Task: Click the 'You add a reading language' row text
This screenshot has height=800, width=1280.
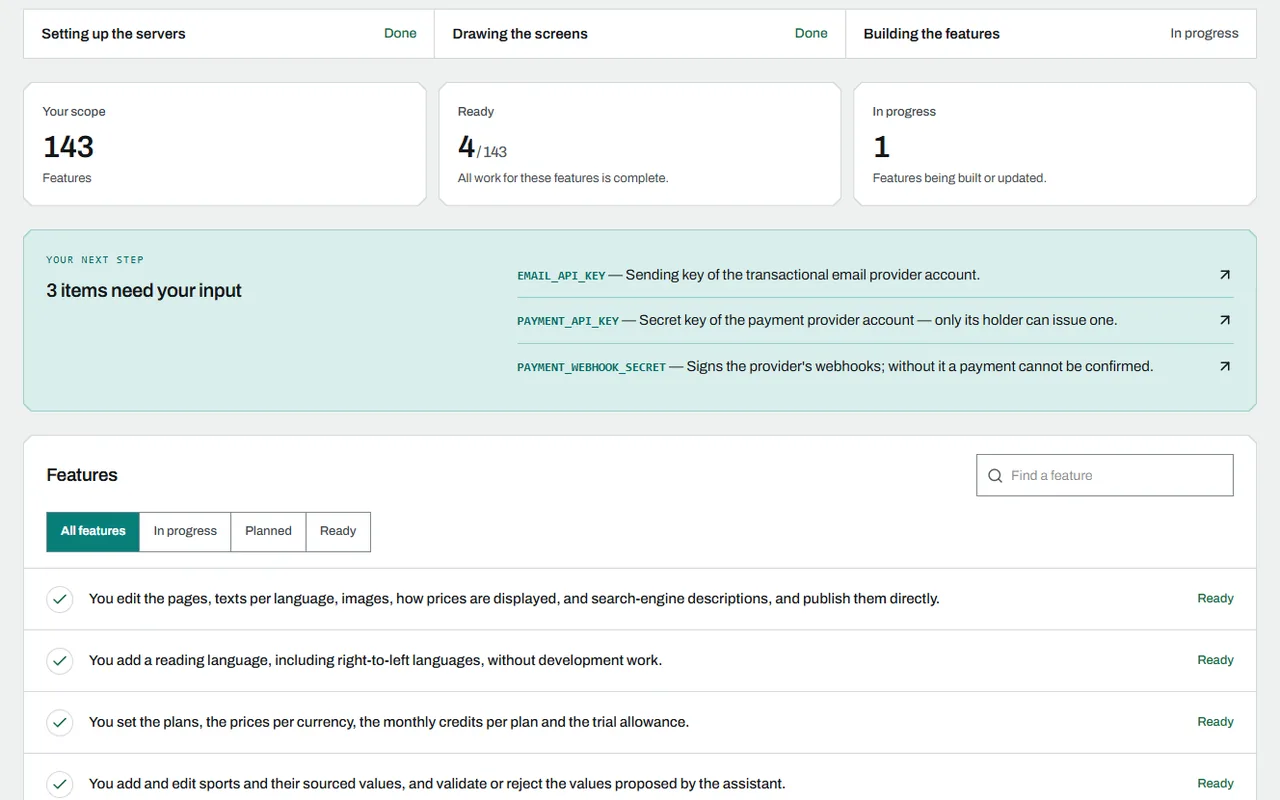Action: click(375, 660)
